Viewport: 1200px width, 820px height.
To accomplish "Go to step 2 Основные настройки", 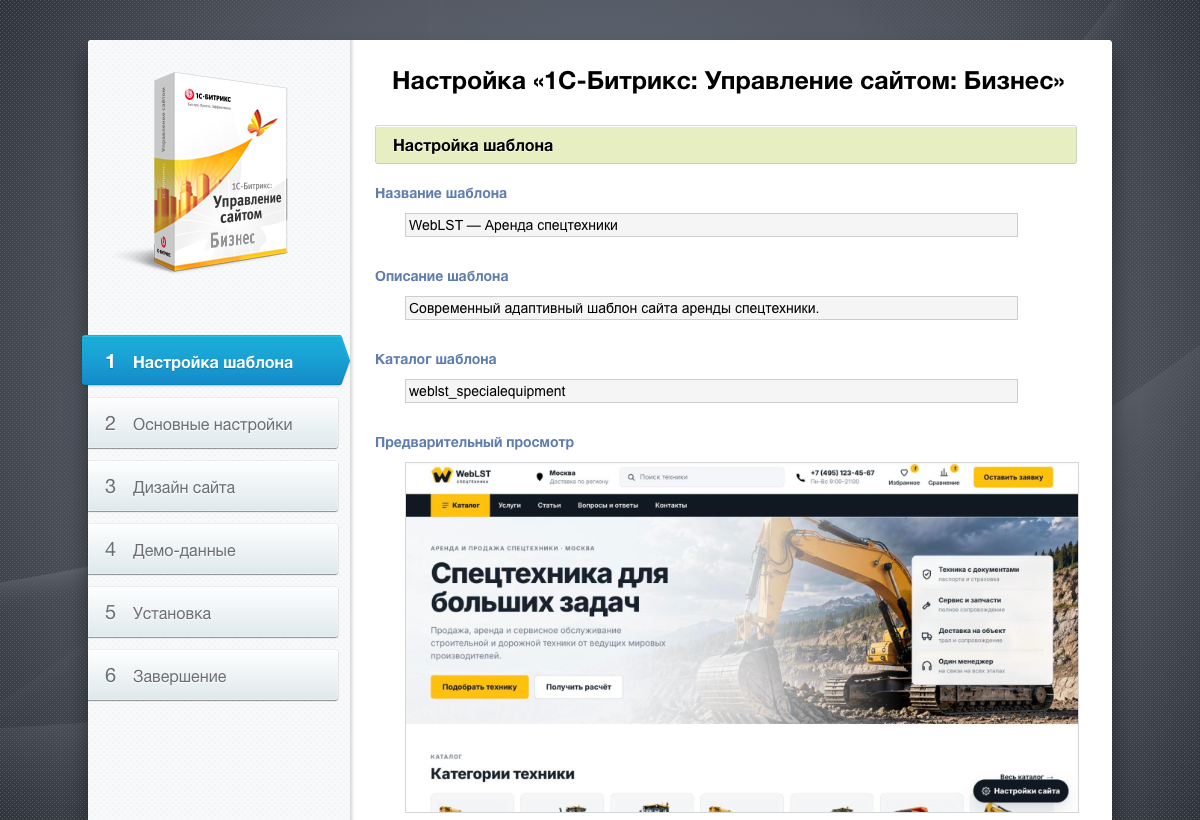I will 213,424.
